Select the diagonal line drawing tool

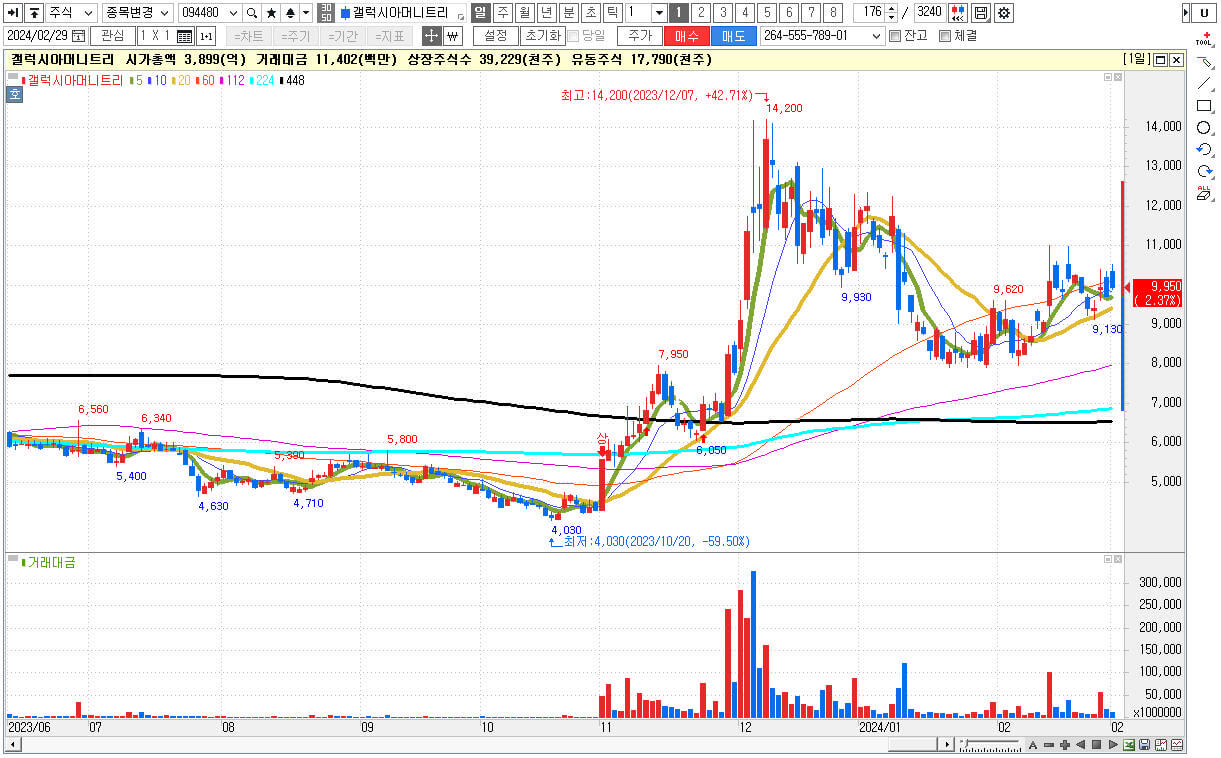coord(1205,84)
